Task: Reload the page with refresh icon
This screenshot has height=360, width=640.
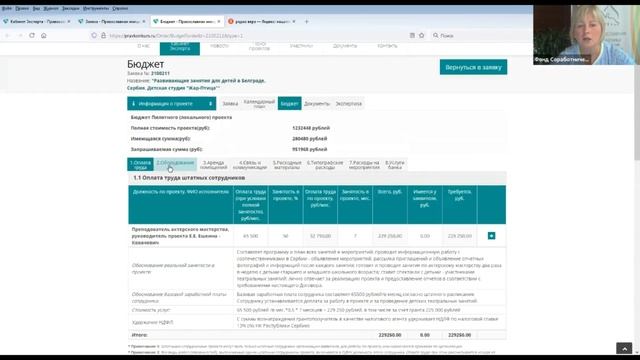Action: (32, 36)
